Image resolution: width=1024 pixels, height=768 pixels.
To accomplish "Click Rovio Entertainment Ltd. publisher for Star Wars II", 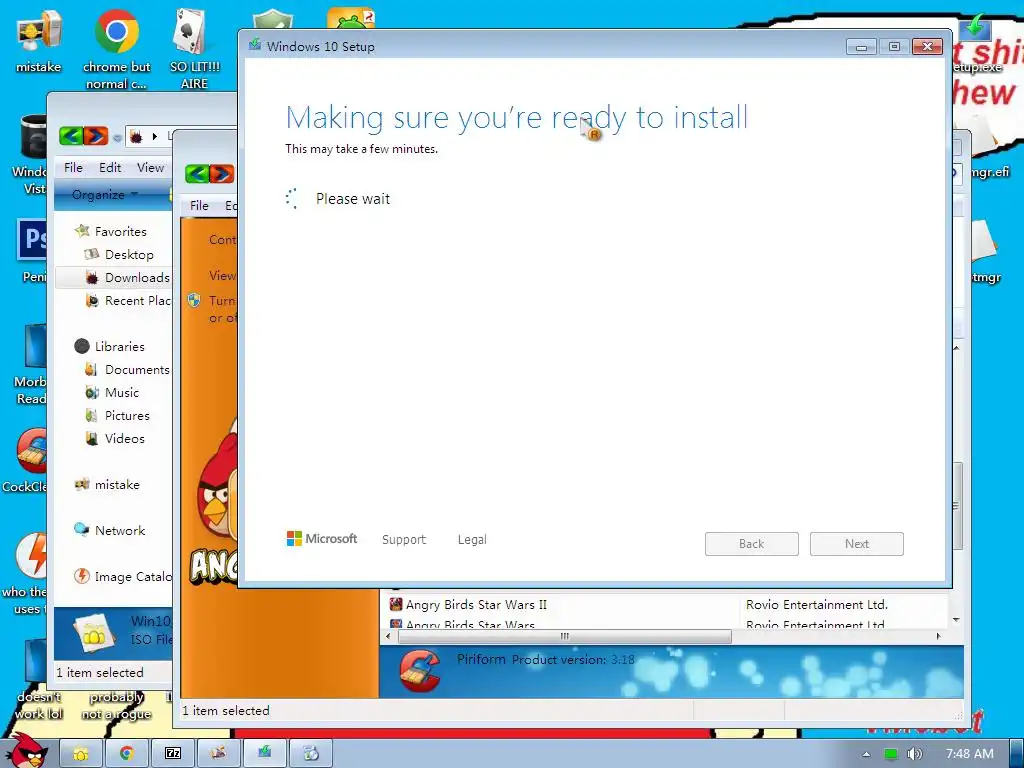I will (817, 605).
